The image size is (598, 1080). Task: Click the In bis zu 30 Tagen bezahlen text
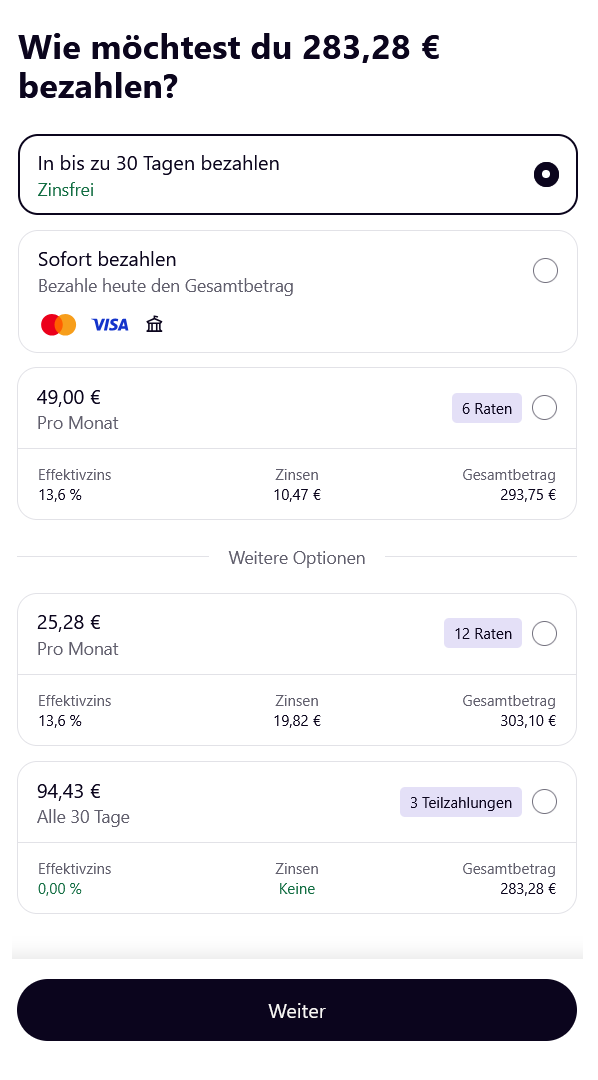[158, 163]
